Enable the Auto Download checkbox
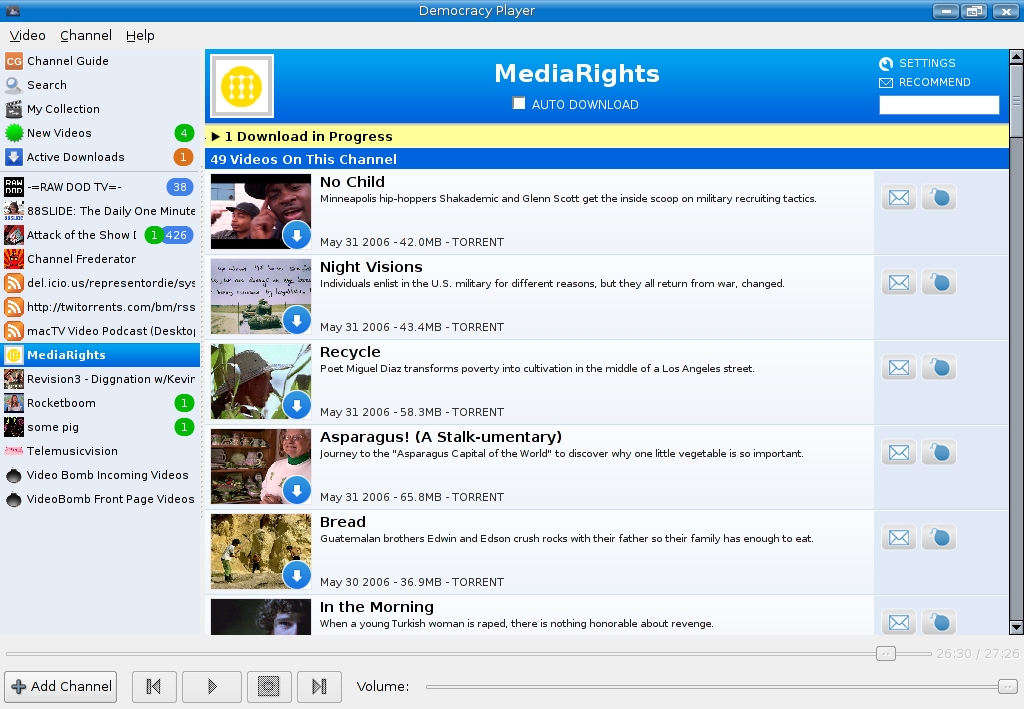Screen dimensions: 1024x709 coord(519,103)
